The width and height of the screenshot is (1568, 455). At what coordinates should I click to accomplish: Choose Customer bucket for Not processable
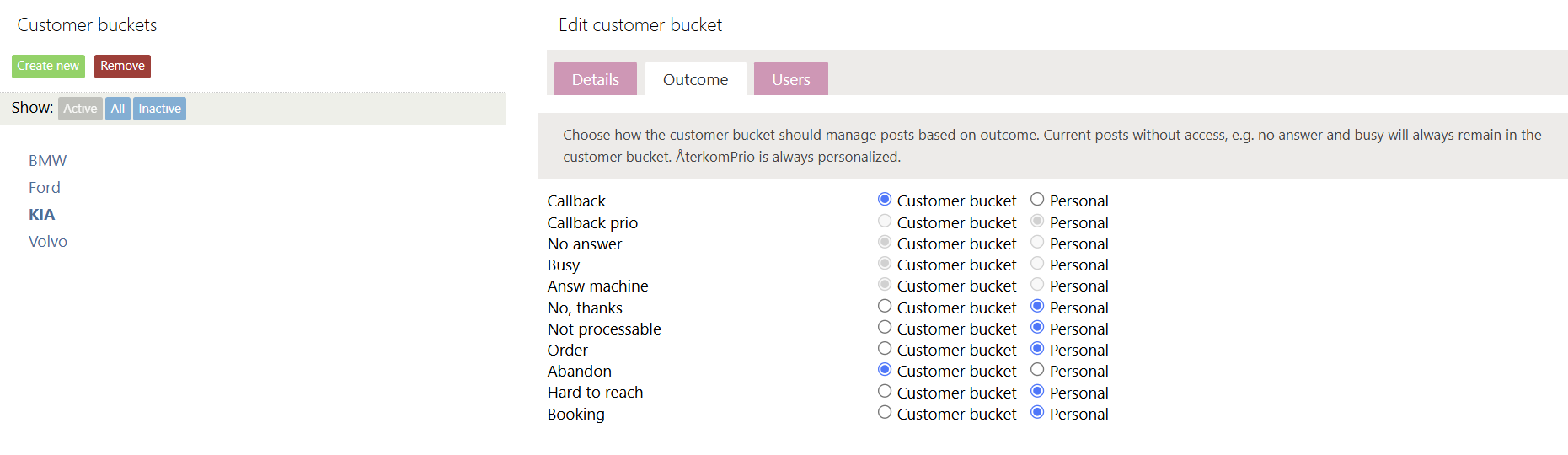tap(885, 327)
